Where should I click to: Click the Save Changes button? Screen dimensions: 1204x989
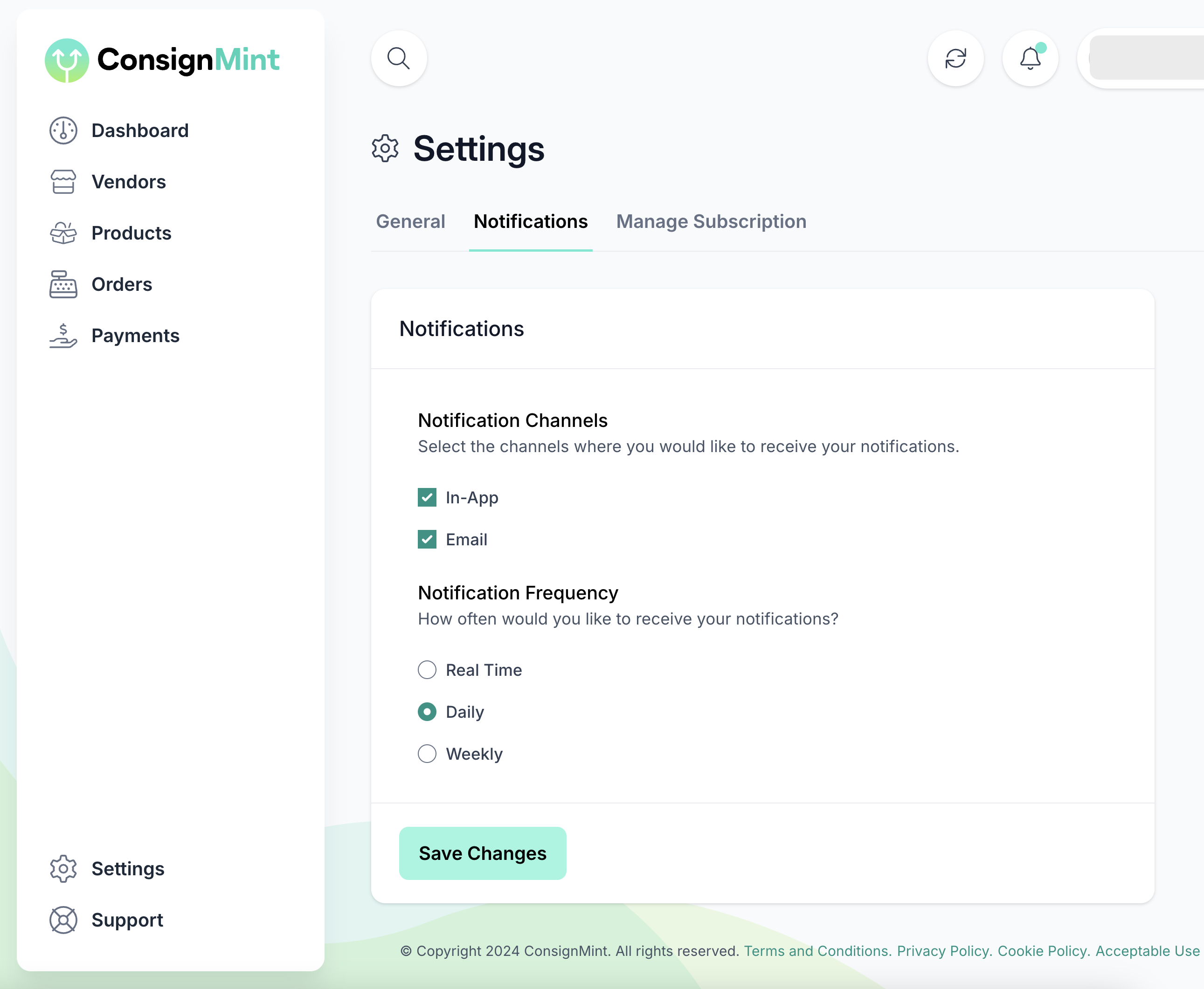(482, 853)
